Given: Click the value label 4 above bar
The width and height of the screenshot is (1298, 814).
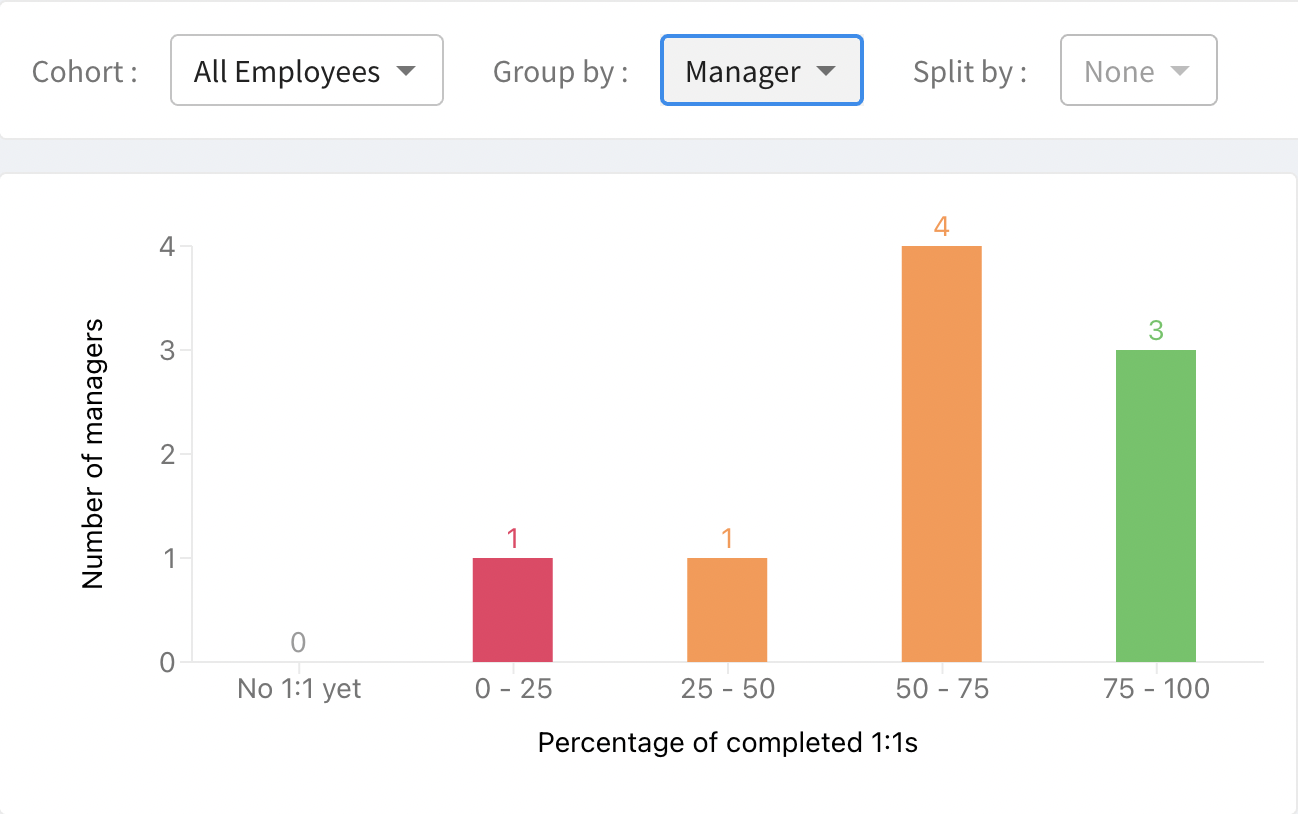Looking at the screenshot, I should point(941,227).
